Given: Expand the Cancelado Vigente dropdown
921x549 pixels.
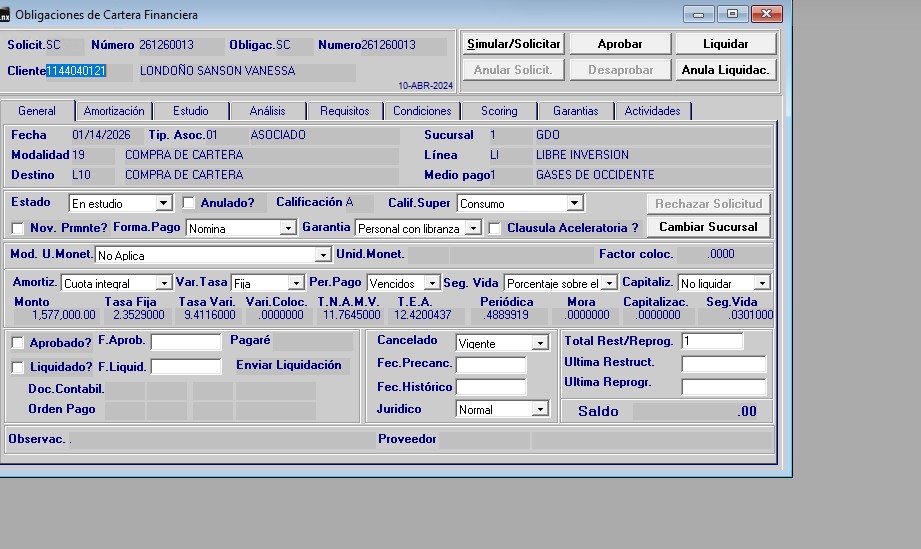Looking at the screenshot, I should pos(540,343).
